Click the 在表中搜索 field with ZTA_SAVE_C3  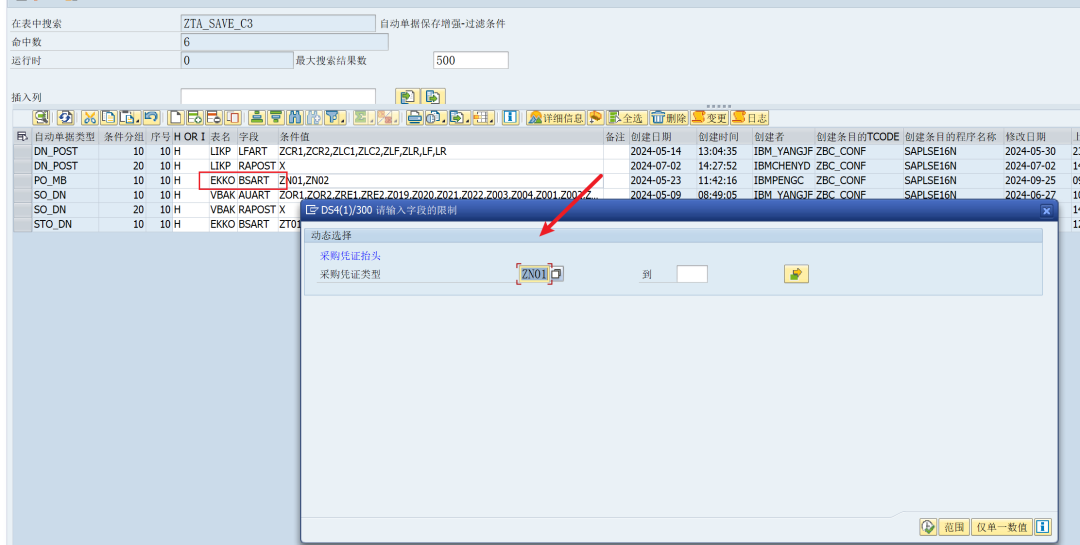tap(278, 23)
